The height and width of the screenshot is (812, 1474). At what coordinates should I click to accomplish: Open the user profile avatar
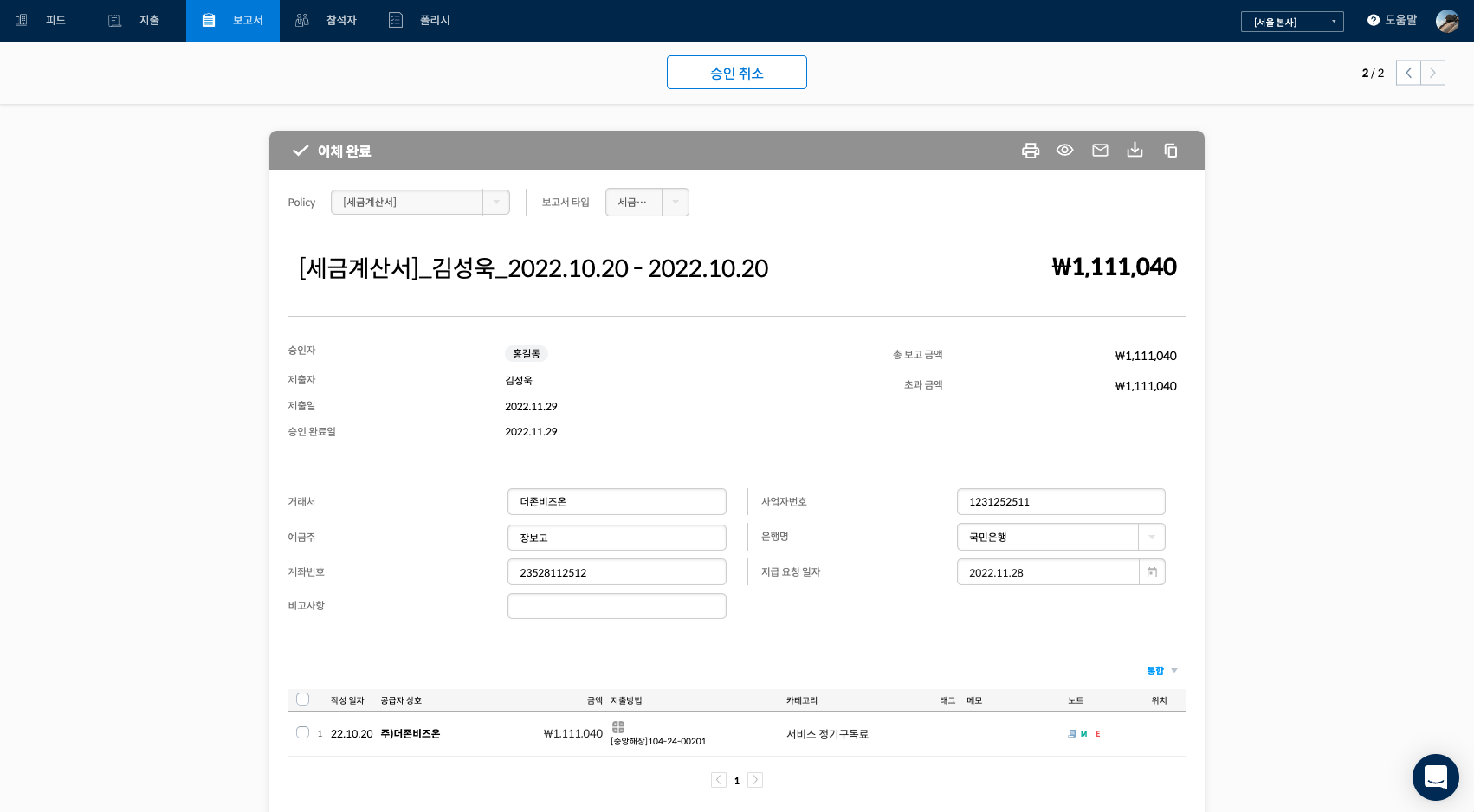coord(1447,21)
